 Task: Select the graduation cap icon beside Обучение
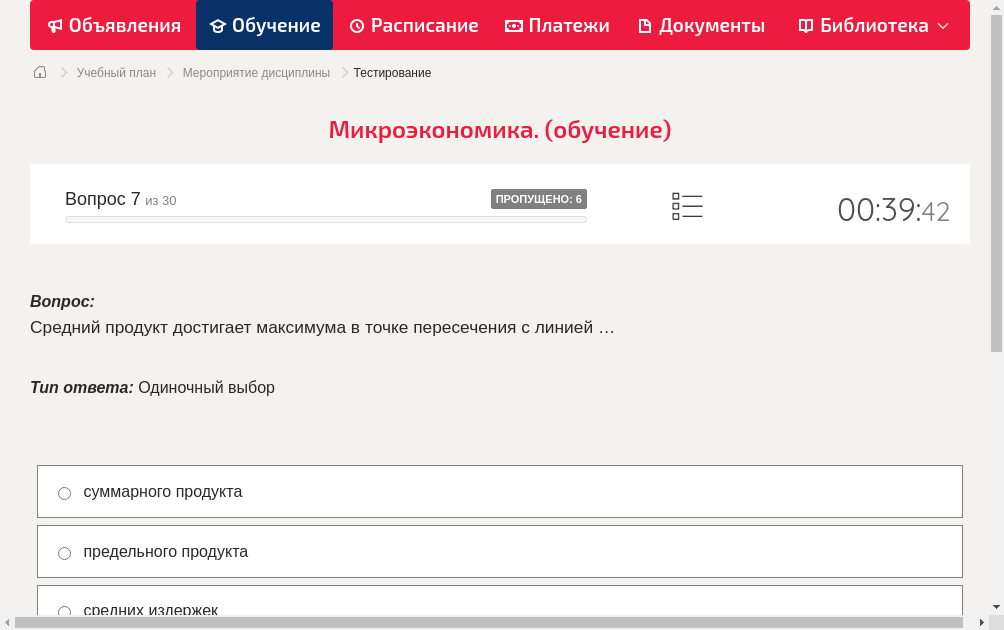click(216, 25)
